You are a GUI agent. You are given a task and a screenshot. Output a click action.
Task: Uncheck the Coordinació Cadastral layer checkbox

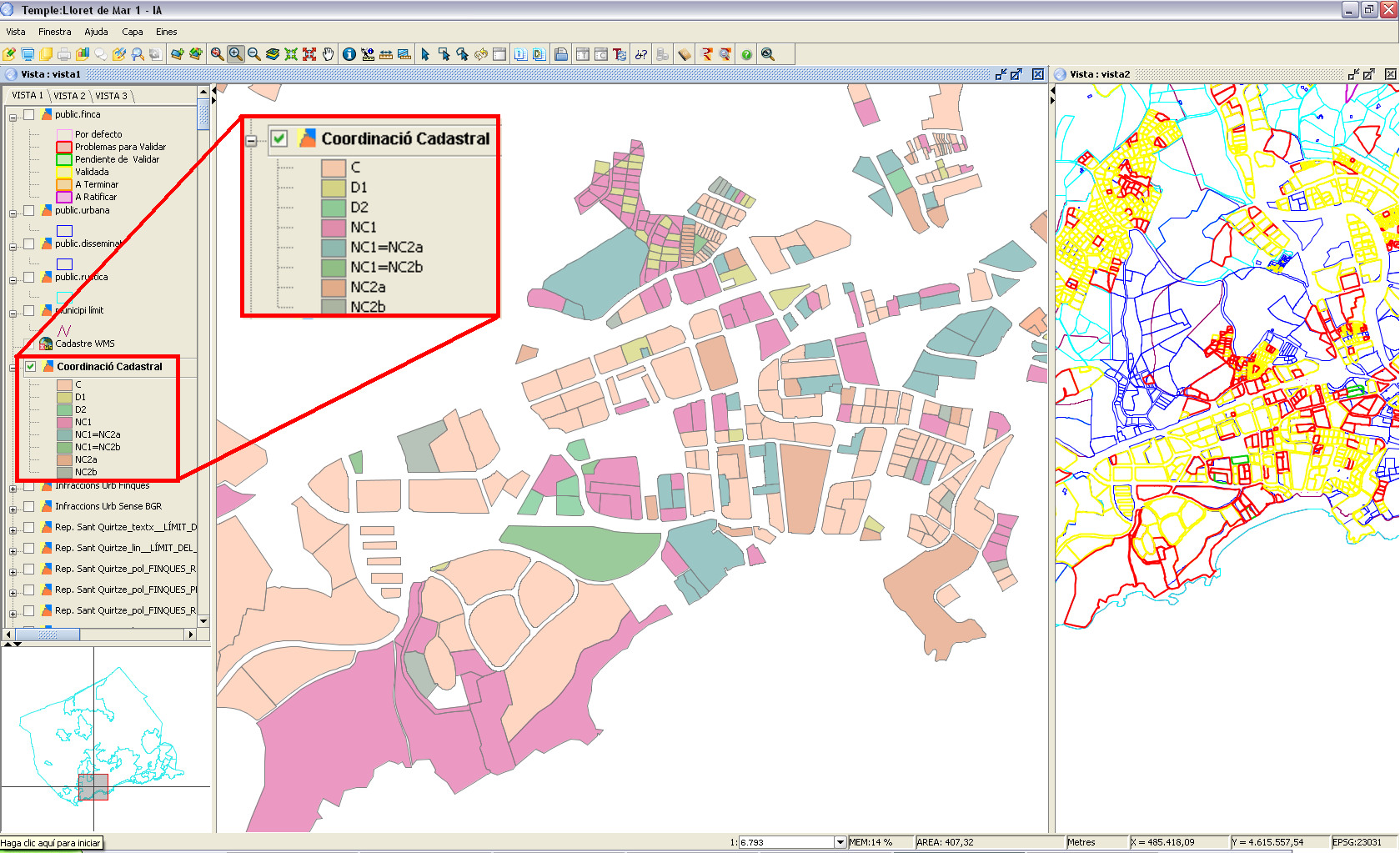(31, 366)
